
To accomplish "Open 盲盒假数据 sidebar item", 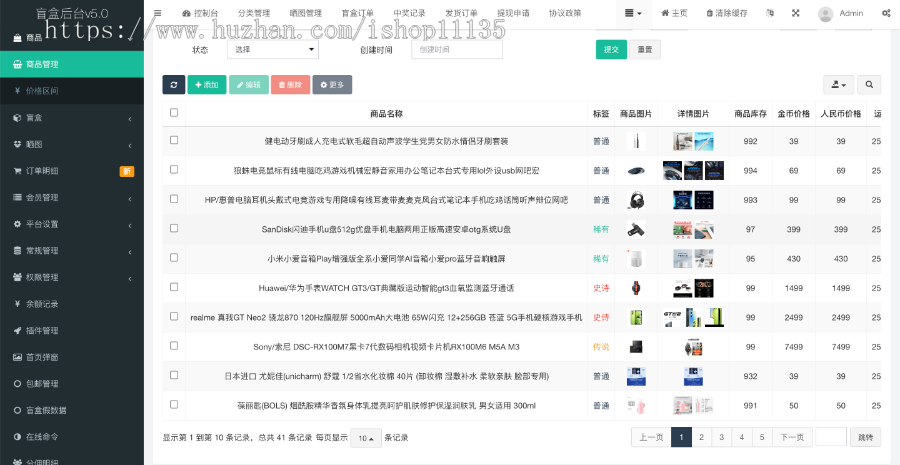I will pyautogui.click(x=72, y=410).
